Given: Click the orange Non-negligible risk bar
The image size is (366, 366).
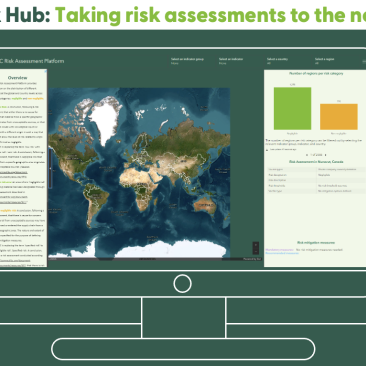Looking at the screenshot, I should (339, 117).
